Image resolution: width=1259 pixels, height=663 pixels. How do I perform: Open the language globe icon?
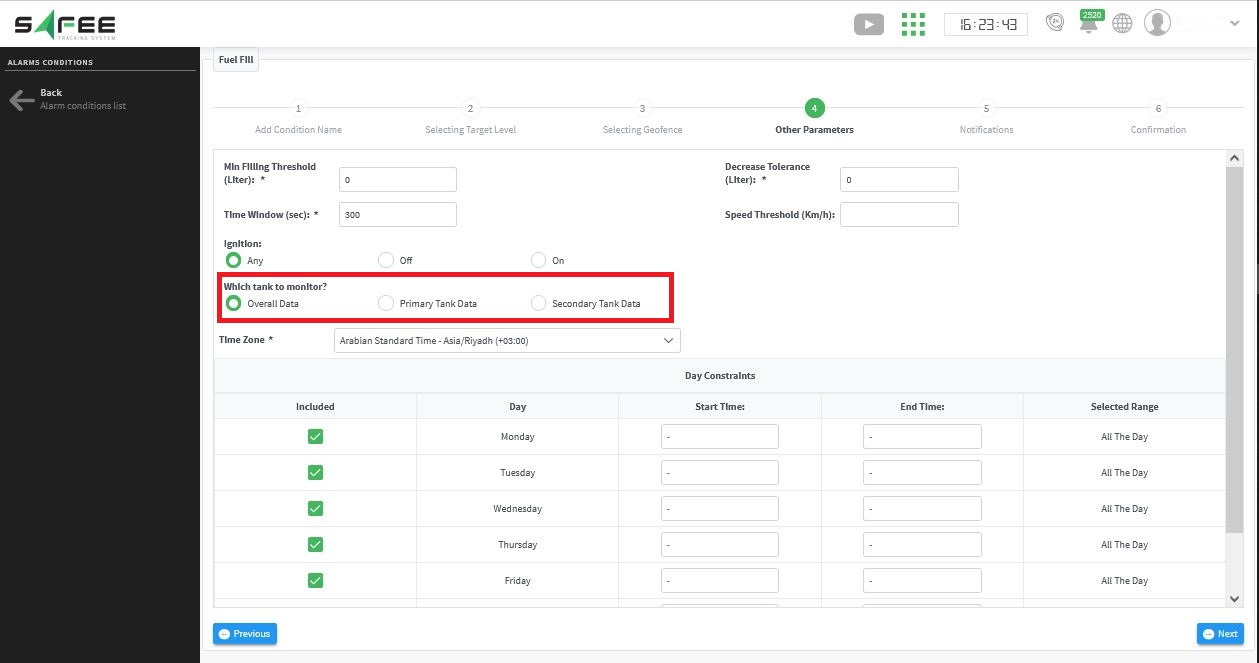[x=1122, y=23]
